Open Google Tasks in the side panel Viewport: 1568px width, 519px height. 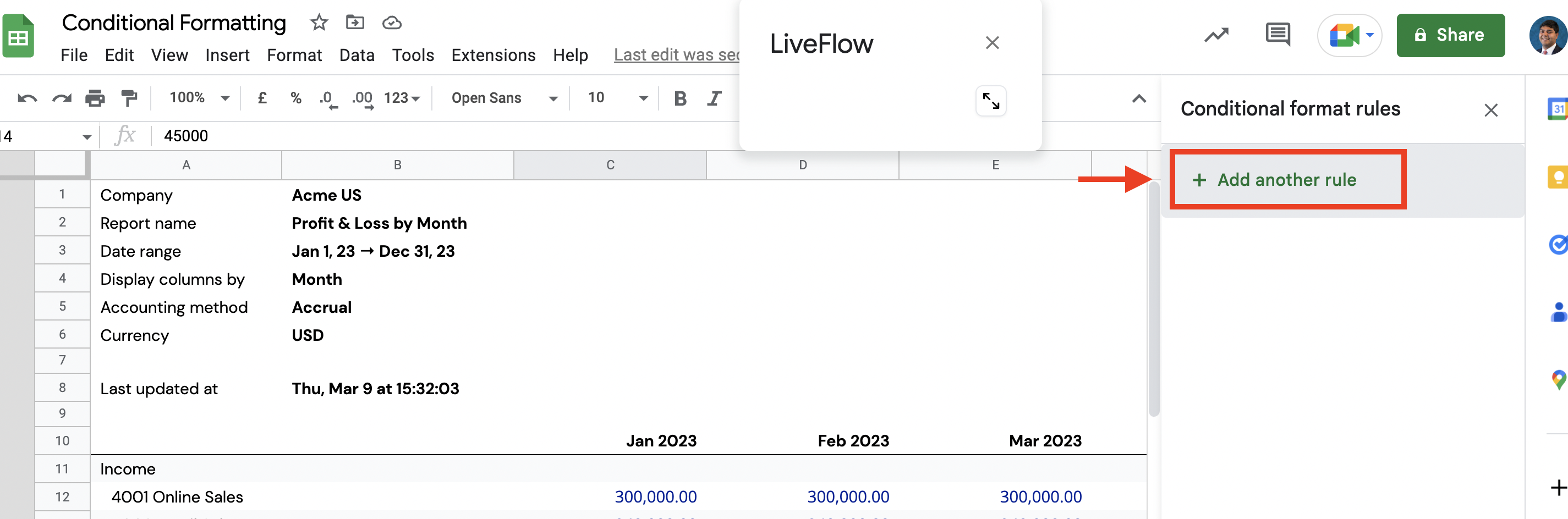pos(1558,245)
